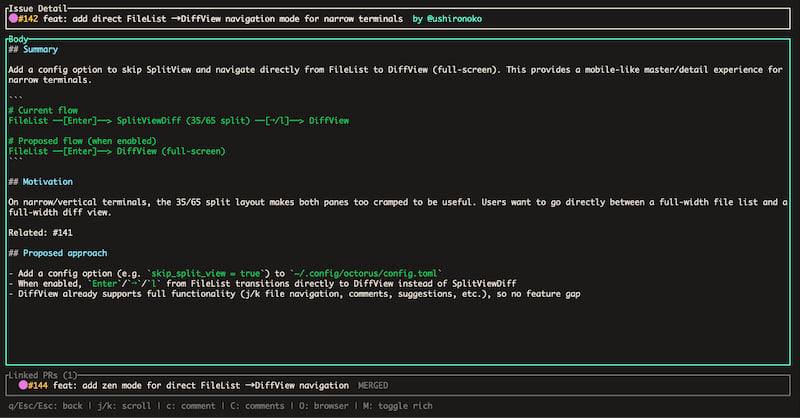Click the 'O: browser' hint
Viewport: 800px width, 418px height.
tap(324, 406)
